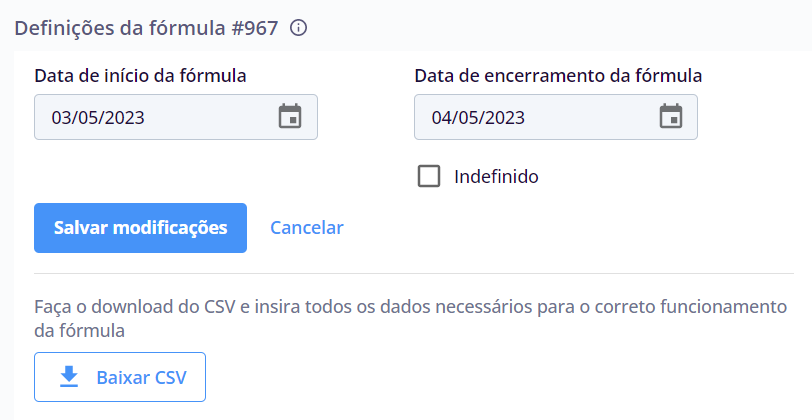Image resolution: width=812 pixels, height=420 pixels.
Task: Click the Data de início da fórmula label
Action: (140, 76)
